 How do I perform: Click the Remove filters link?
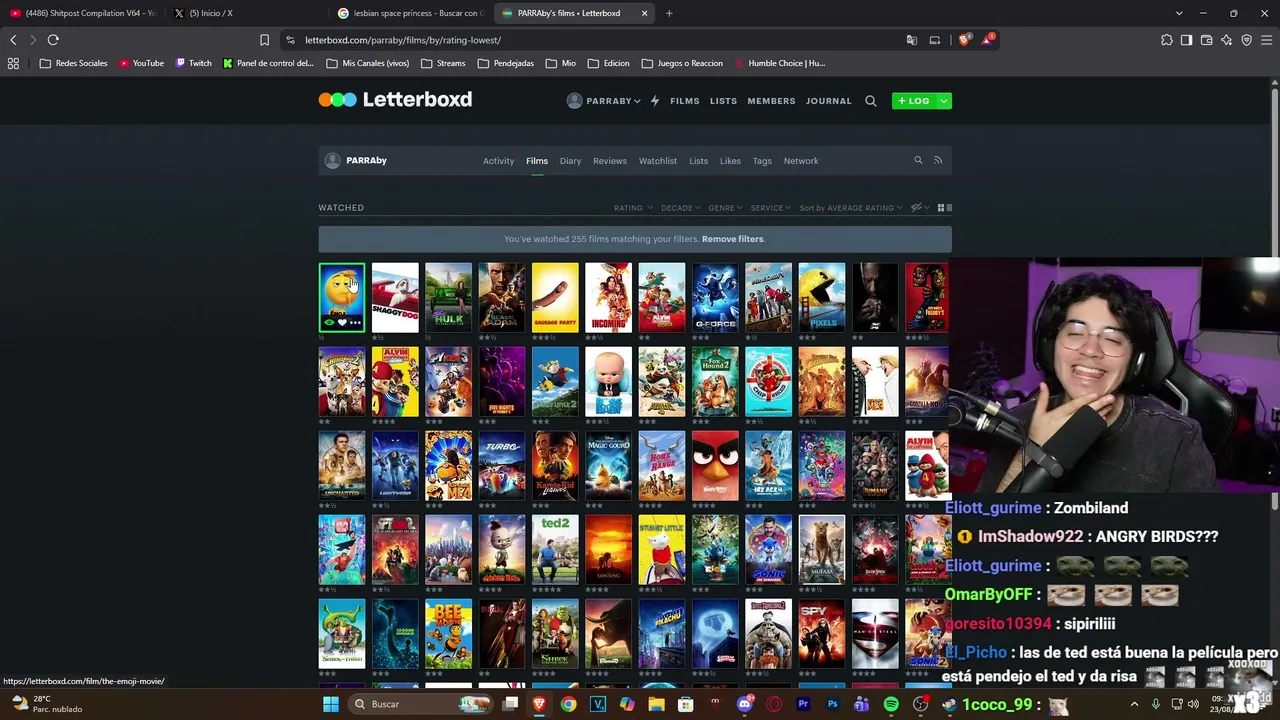(x=733, y=239)
